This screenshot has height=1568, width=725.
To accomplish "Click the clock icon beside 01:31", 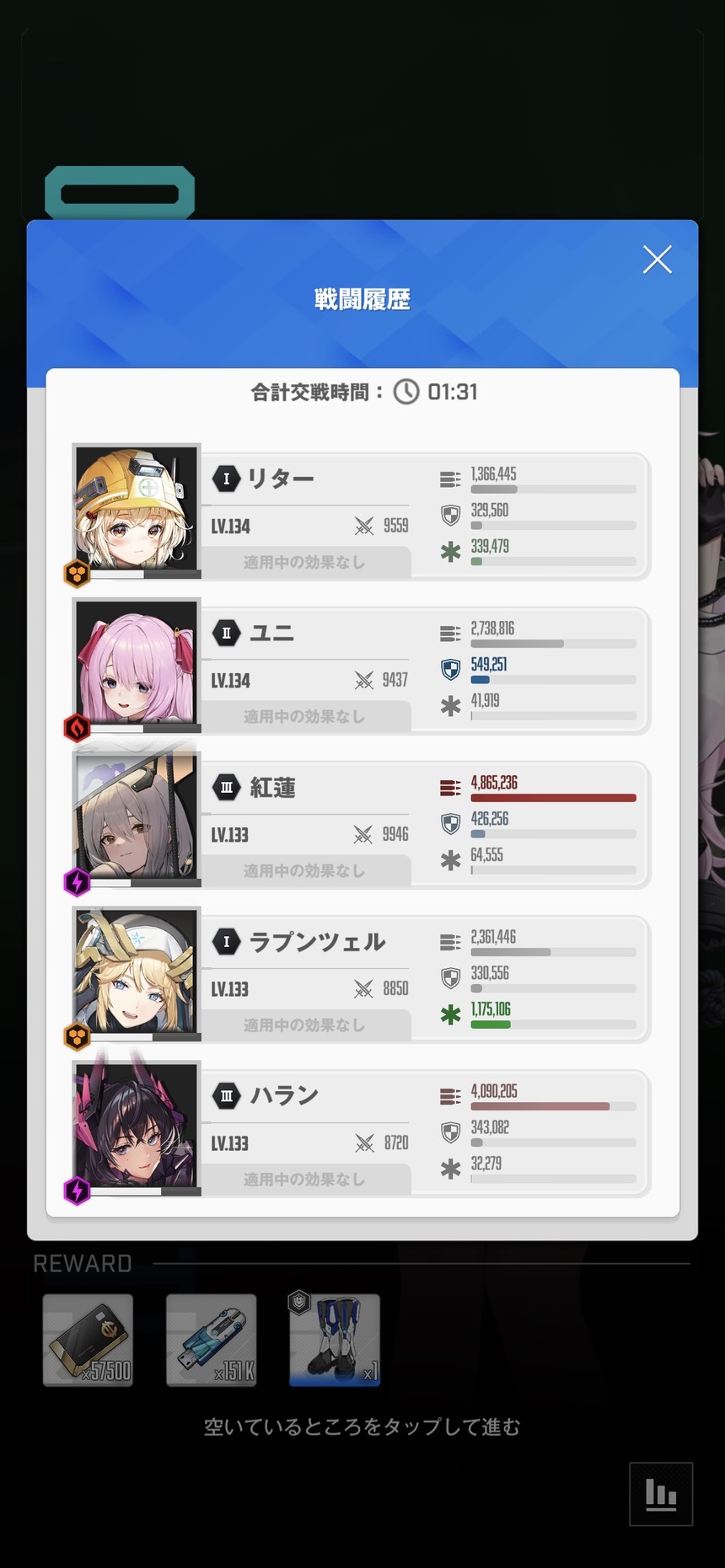I will (406, 392).
